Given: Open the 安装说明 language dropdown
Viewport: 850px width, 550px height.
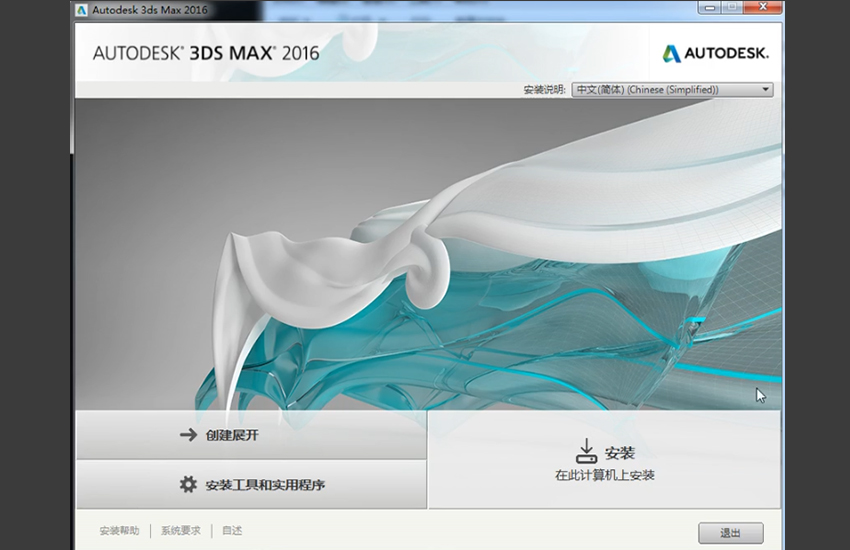Looking at the screenshot, I should pos(672,90).
